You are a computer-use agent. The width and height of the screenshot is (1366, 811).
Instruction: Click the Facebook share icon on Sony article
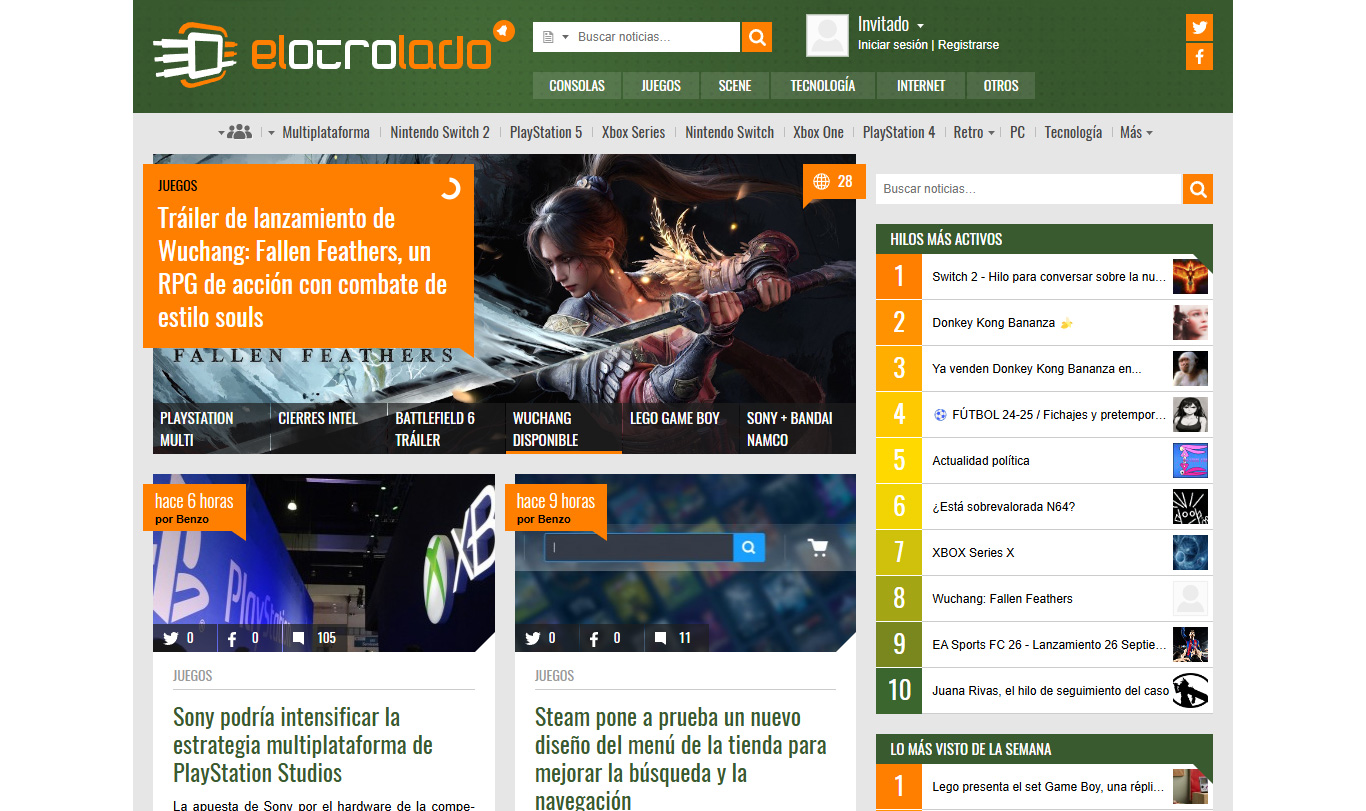[x=232, y=638]
